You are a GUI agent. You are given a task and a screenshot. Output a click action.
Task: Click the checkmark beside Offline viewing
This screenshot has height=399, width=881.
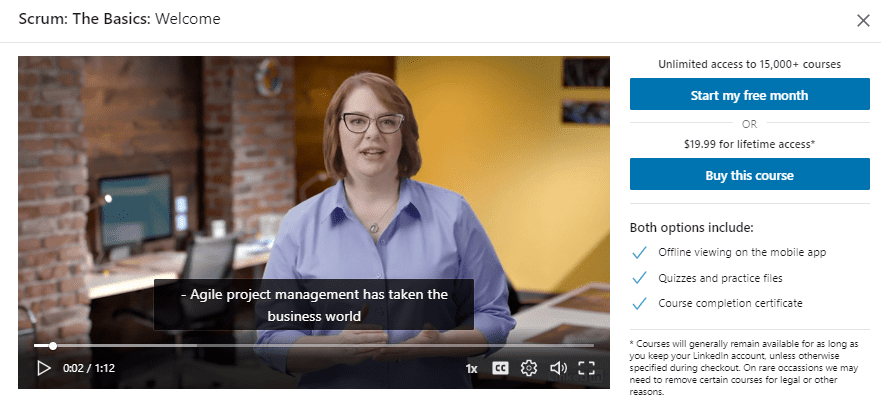639,252
